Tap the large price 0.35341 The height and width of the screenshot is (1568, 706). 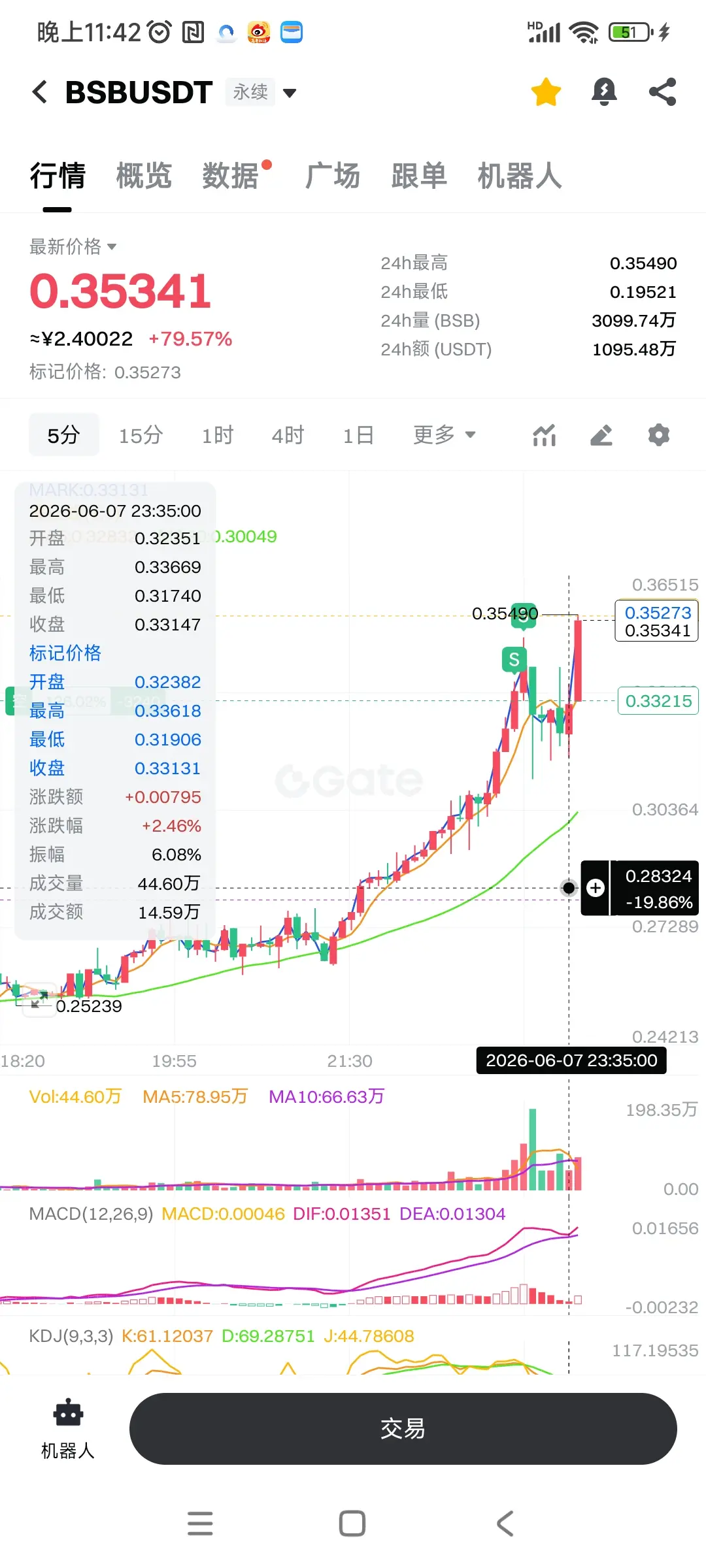click(120, 291)
